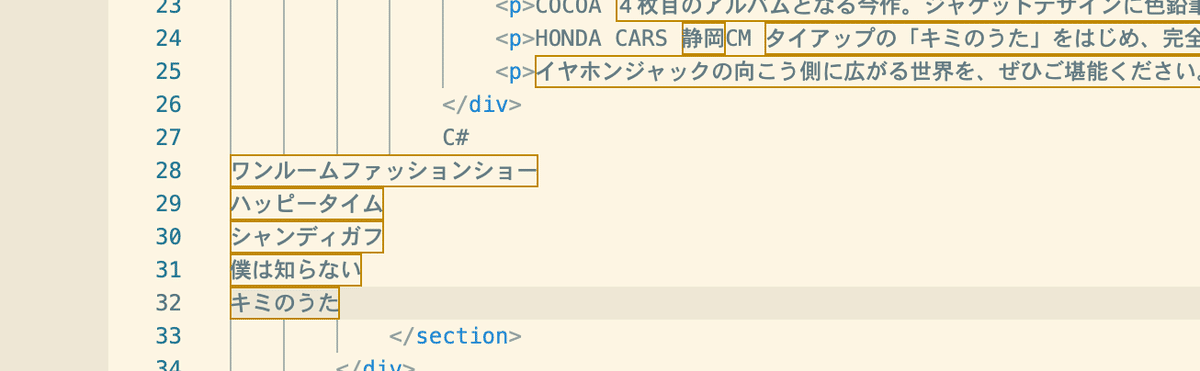This screenshot has width=1200, height=371.
Task: Click line number 32 in the gutter
Action: click(x=168, y=303)
